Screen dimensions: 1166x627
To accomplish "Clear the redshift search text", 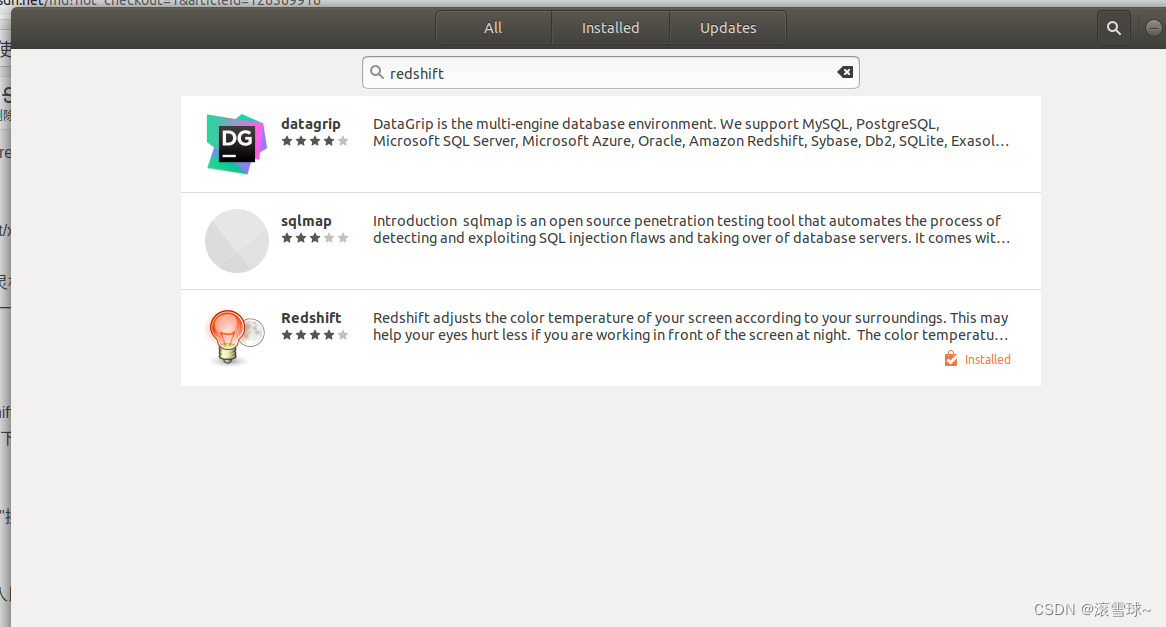I will coord(845,72).
